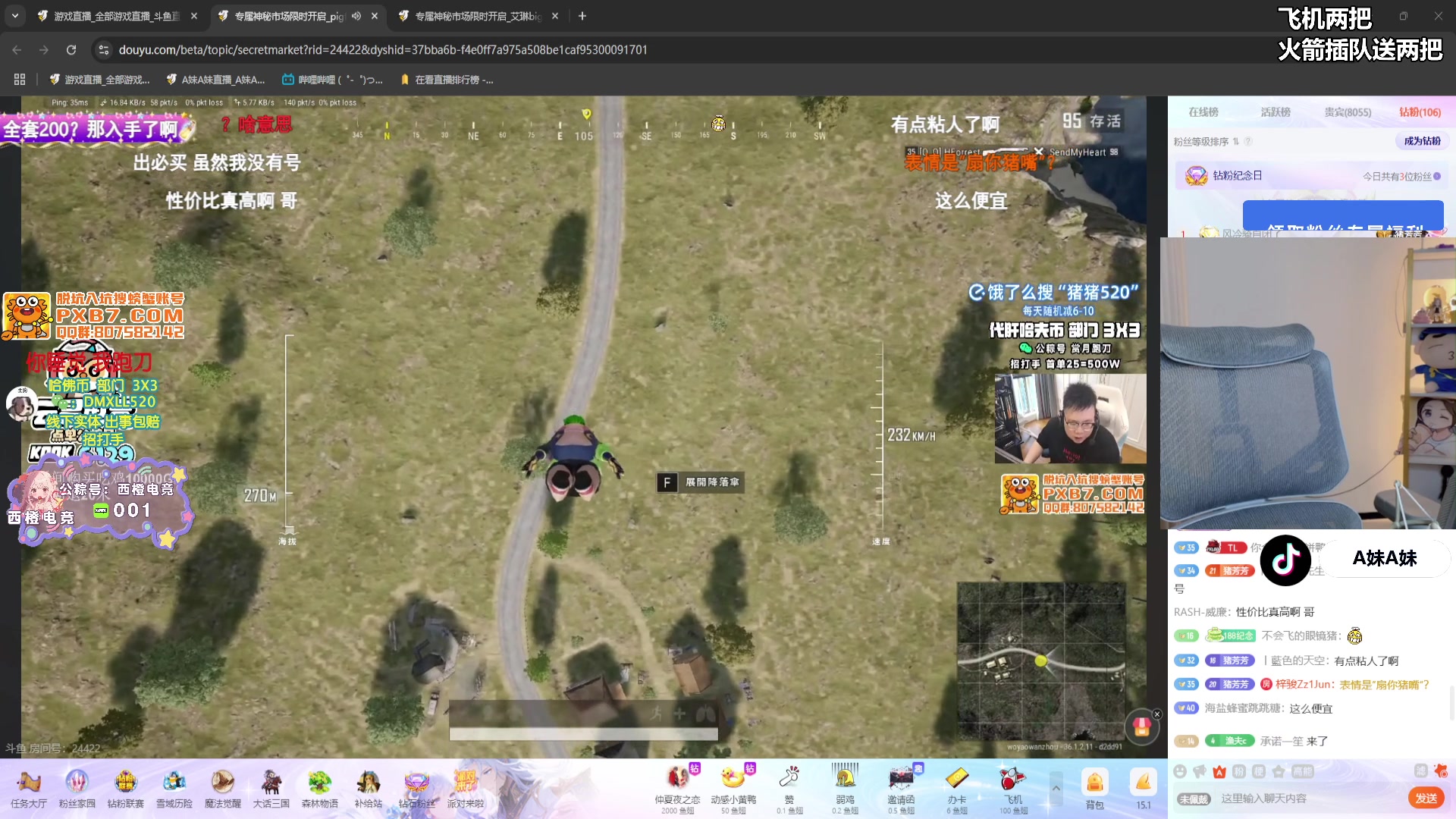Image resolution: width=1456 pixels, height=819 pixels.
Task: Open the 哔哩哔哩 bookmark
Action: (x=332, y=80)
